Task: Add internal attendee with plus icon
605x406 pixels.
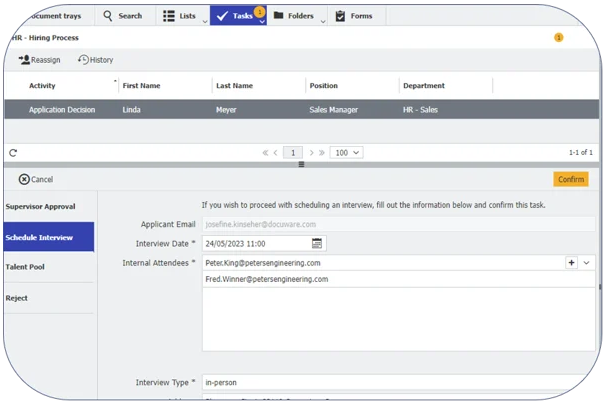Action: [x=572, y=263]
